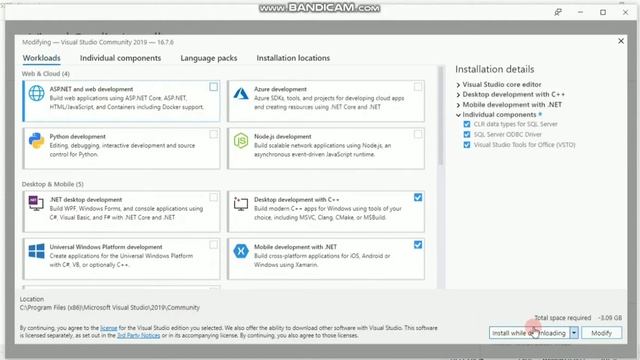This screenshot has height=360, width=640.
Task: Enable Universal Windows Platform development checkbox
Action: pyautogui.click(x=213, y=245)
